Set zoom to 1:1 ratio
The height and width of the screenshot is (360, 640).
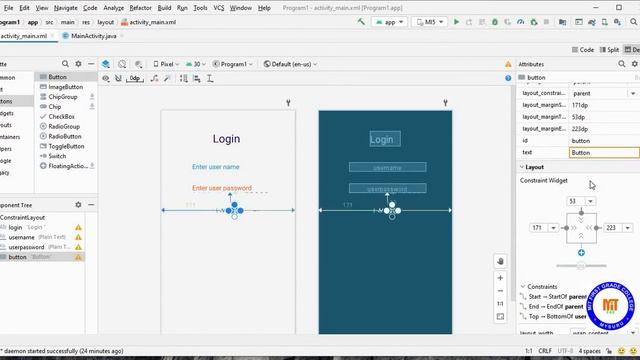point(500,304)
